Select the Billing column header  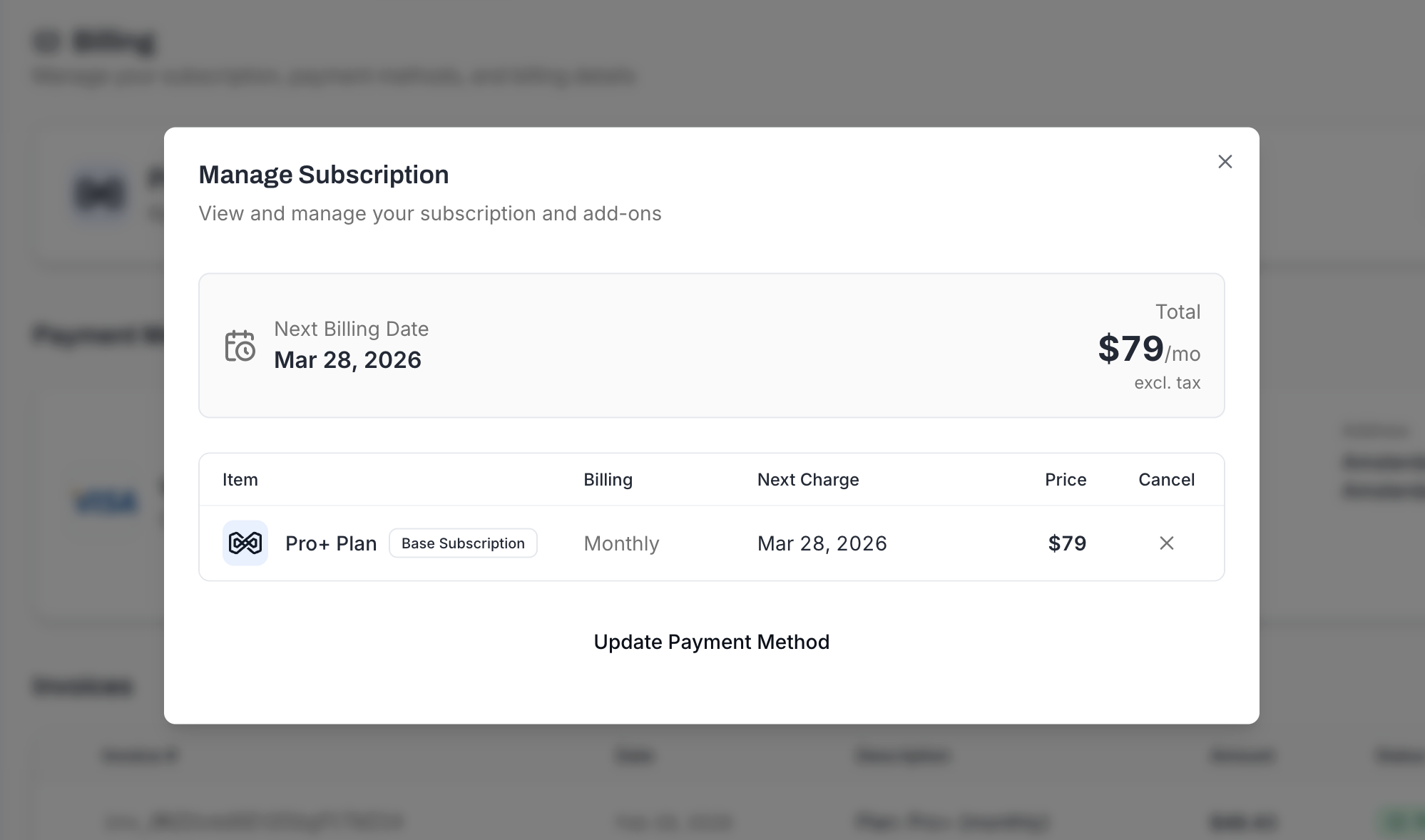point(608,479)
